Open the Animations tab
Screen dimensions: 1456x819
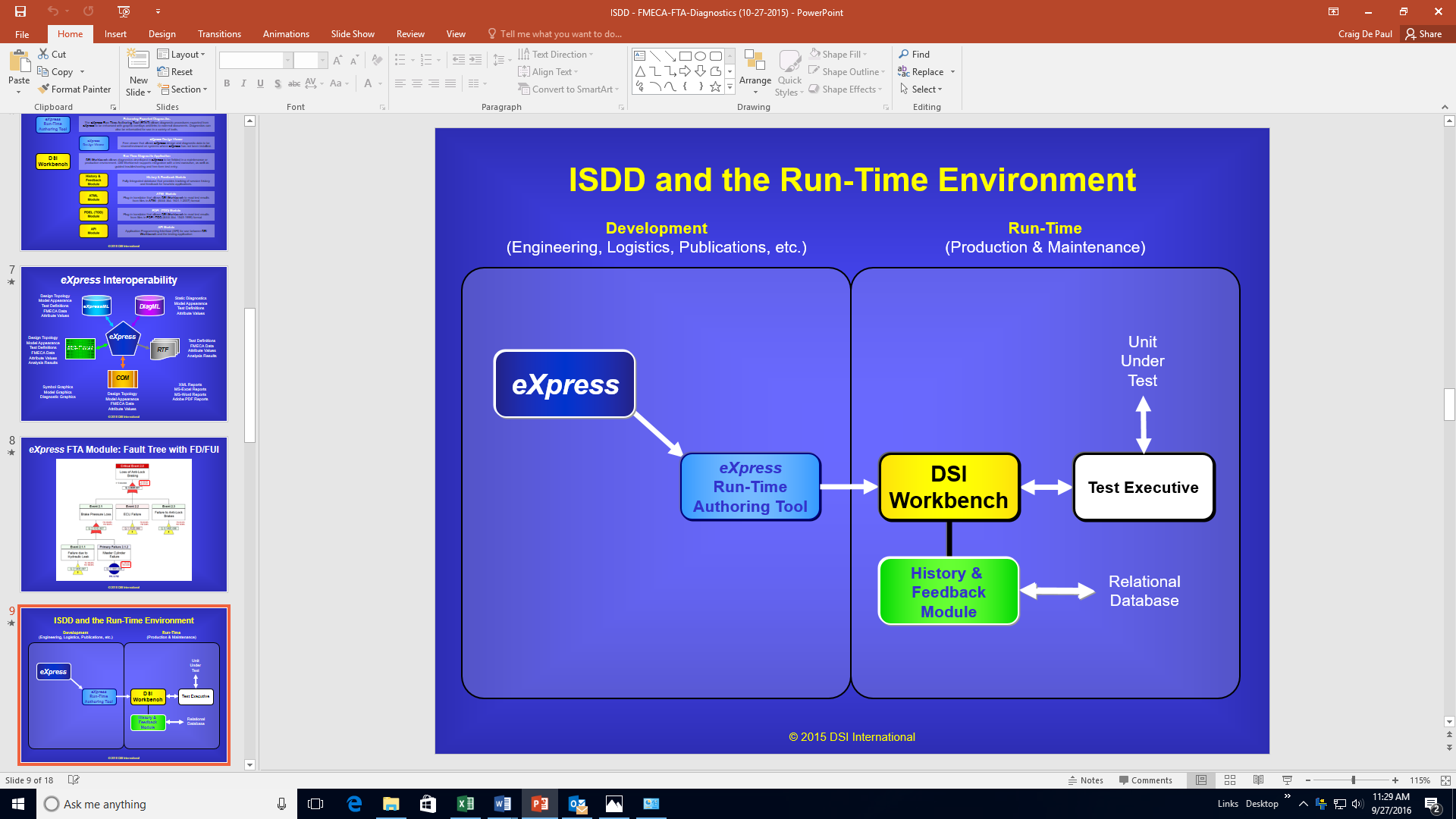286,34
